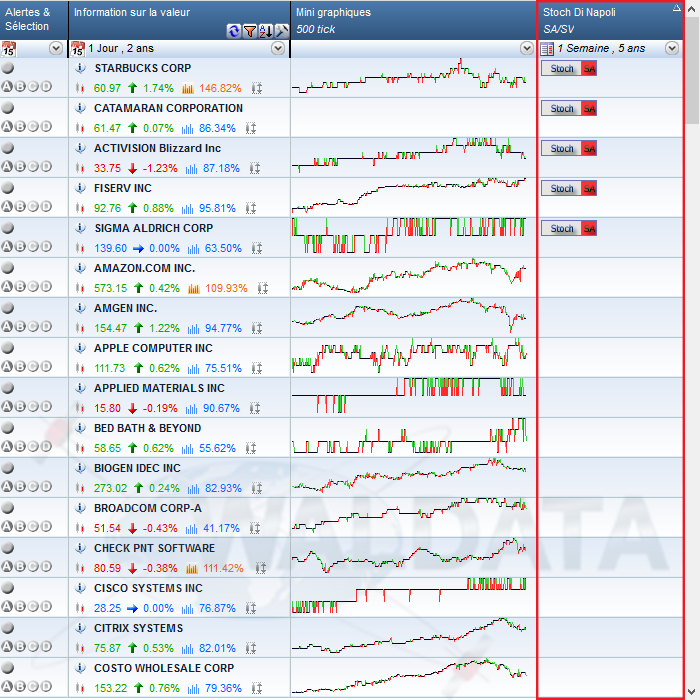
Task: Open info icon for STARBUCKS CORP
Action: click(80, 68)
